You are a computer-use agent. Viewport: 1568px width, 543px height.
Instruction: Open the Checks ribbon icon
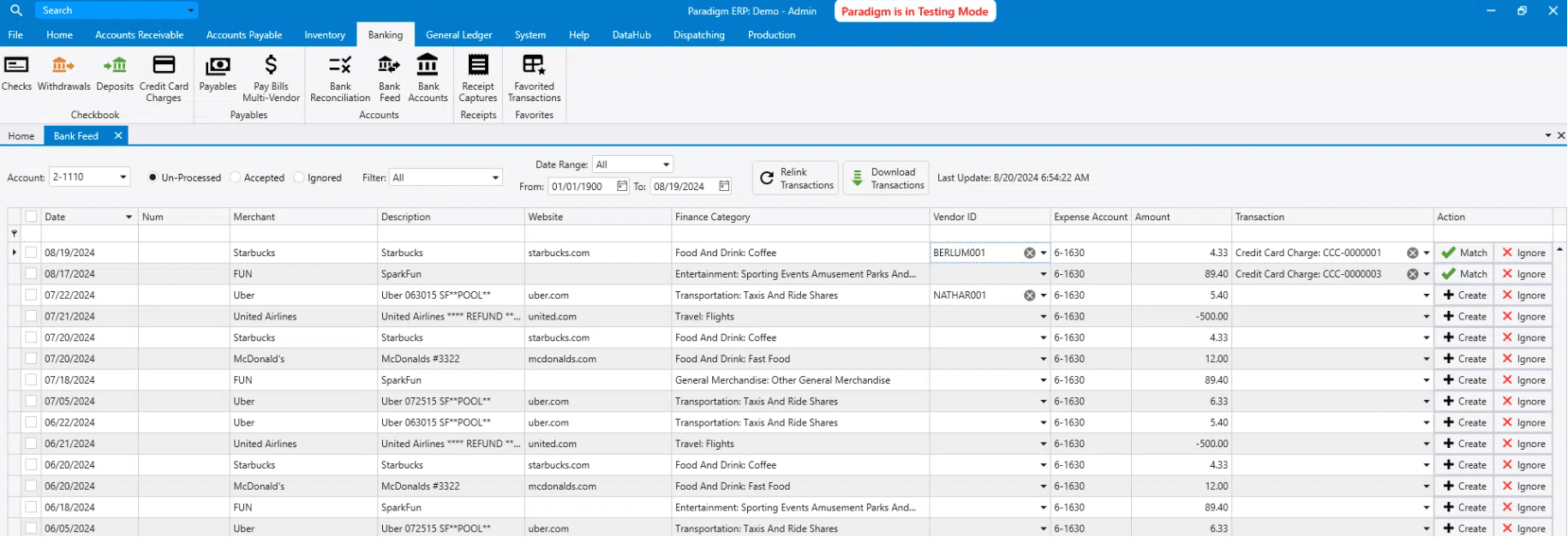[x=16, y=73]
